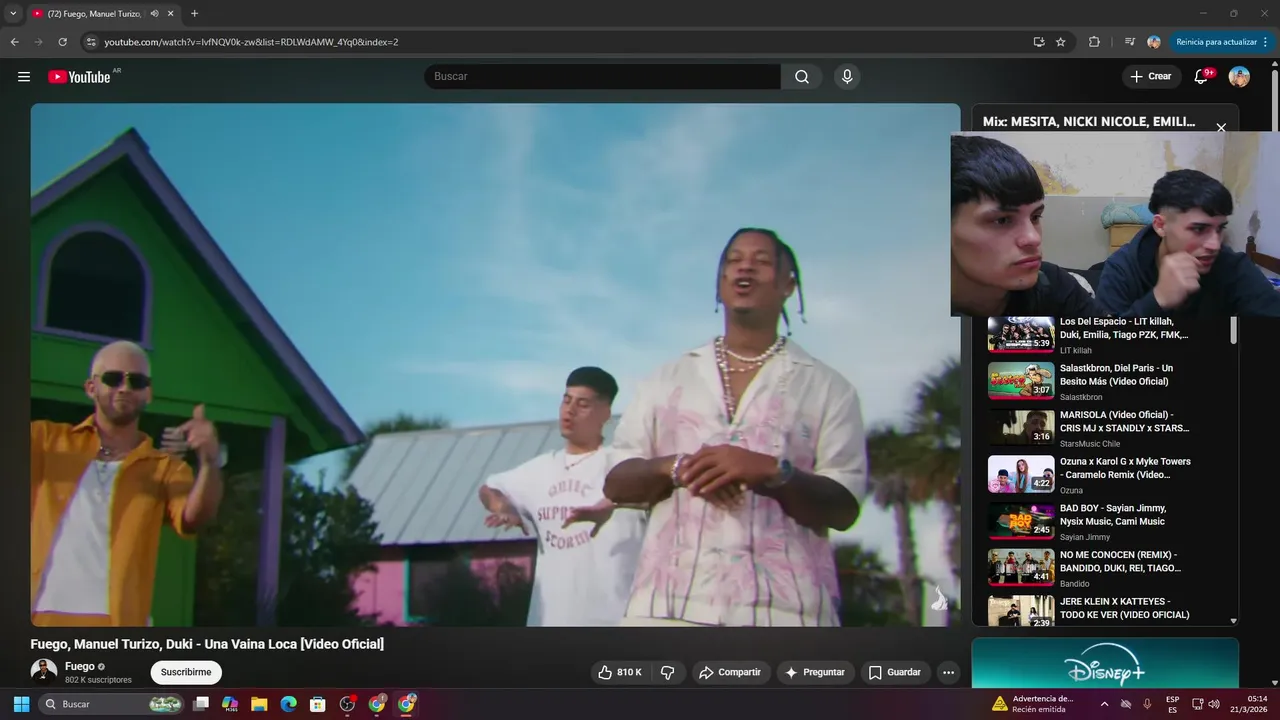Open the Fuego channel avatar
Viewport: 1280px width, 720px height.
pos(44,673)
